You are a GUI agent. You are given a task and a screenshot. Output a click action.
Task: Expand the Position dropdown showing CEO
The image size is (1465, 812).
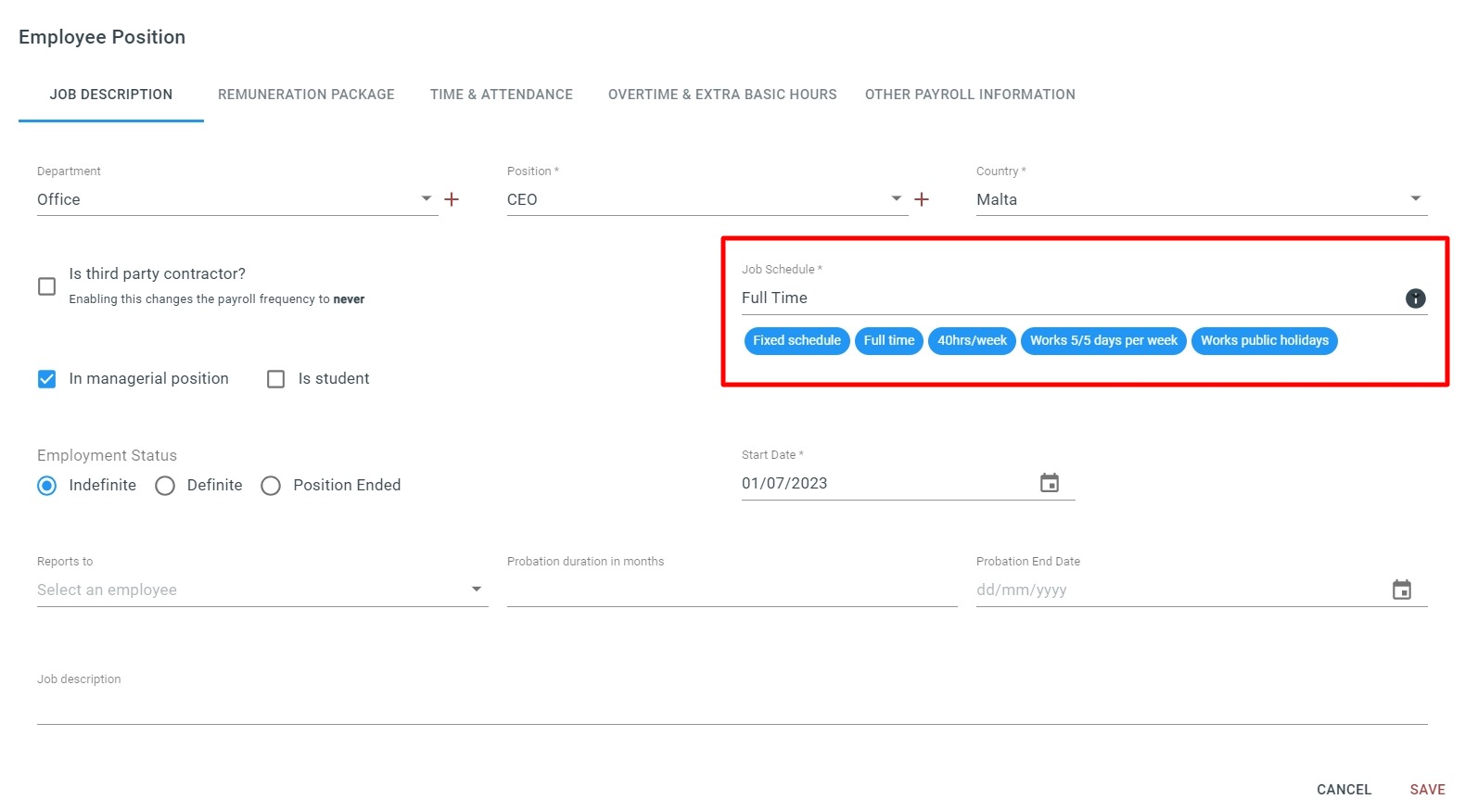(x=707, y=199)
